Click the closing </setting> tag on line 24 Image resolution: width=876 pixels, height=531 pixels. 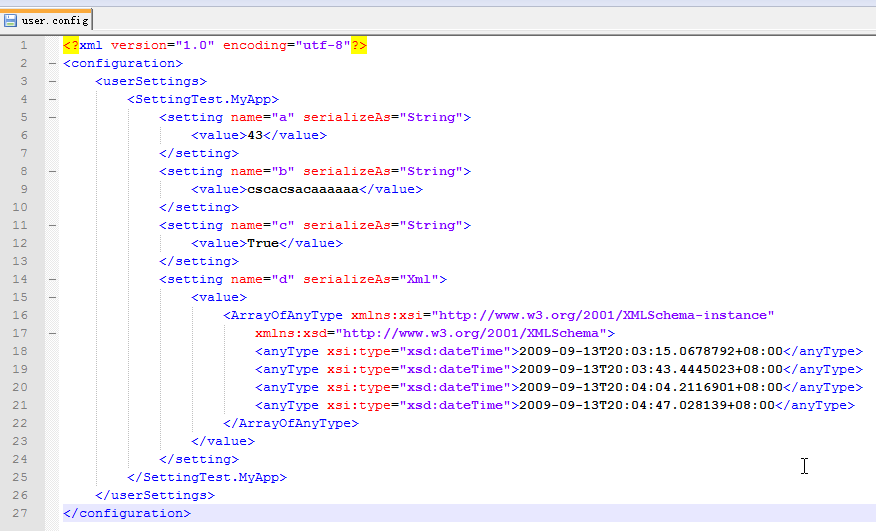pyautogui.click(x=199, y=459)
